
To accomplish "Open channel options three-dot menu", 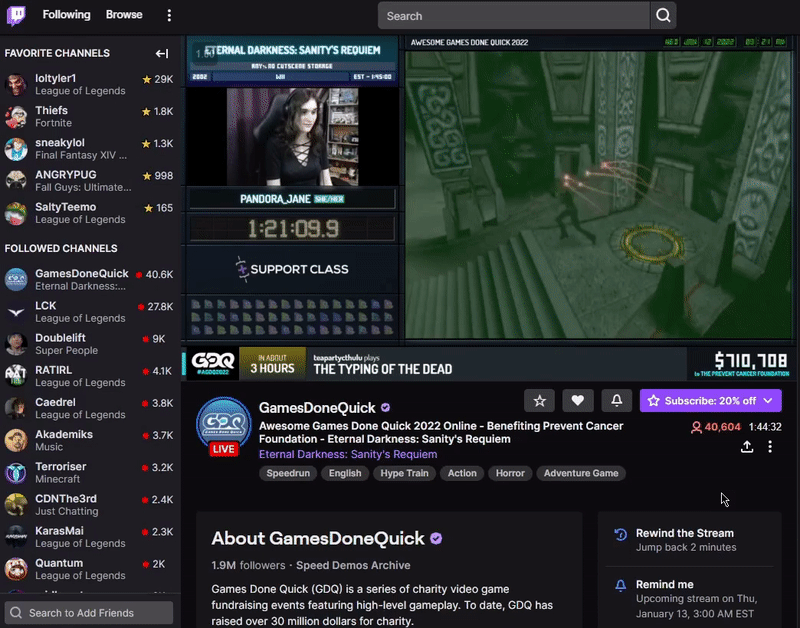I will (770, 447).
